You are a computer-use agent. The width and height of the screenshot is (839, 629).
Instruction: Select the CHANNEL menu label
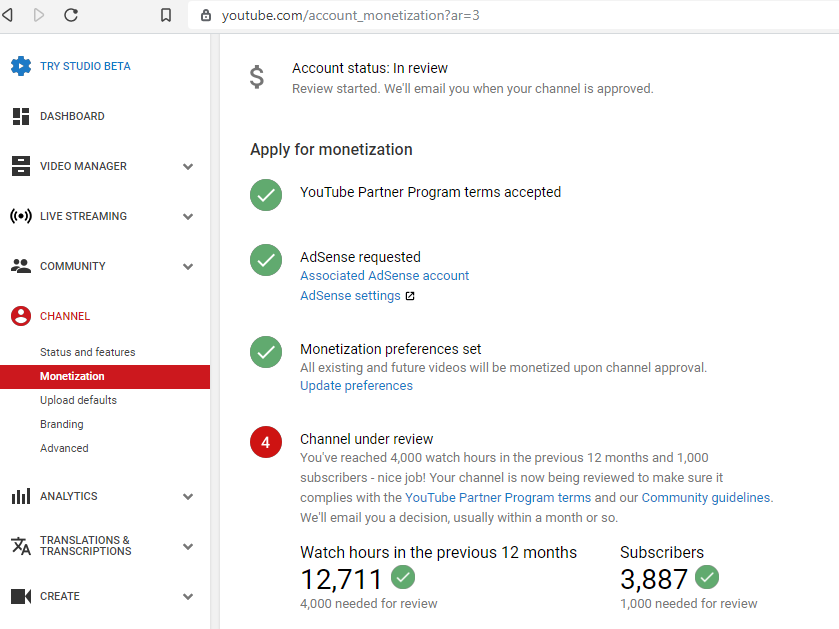tap(65, 316)
